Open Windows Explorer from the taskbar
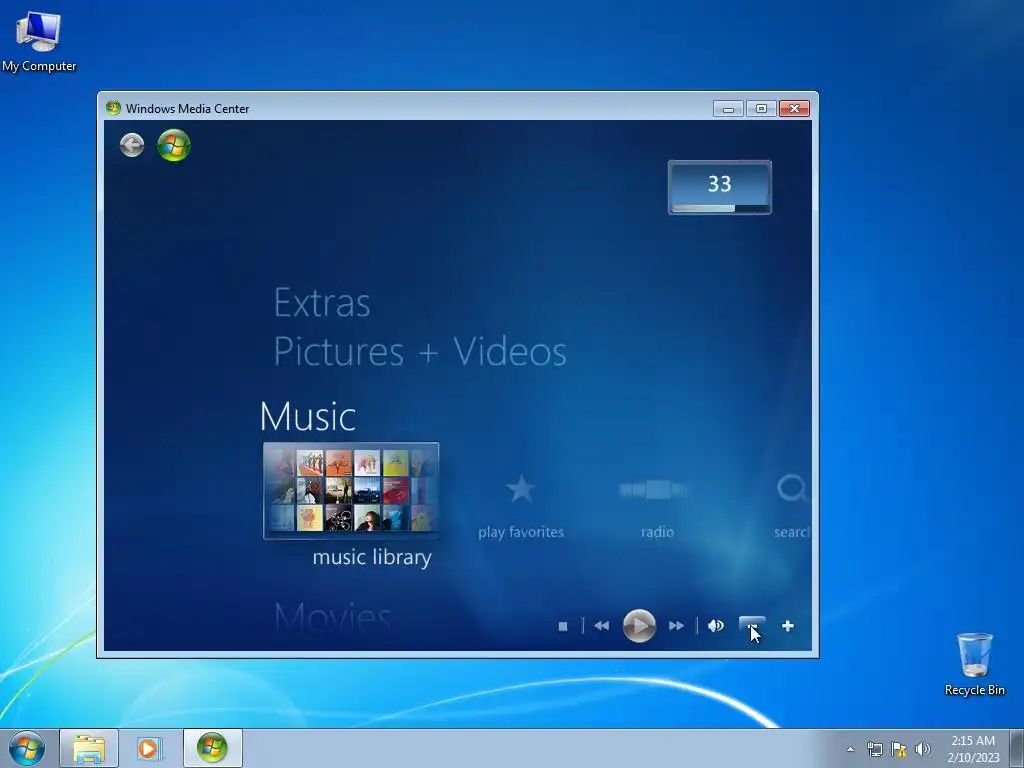Image resolution: width=1024 pixels, height=768 pixels. tap(89, 748)
